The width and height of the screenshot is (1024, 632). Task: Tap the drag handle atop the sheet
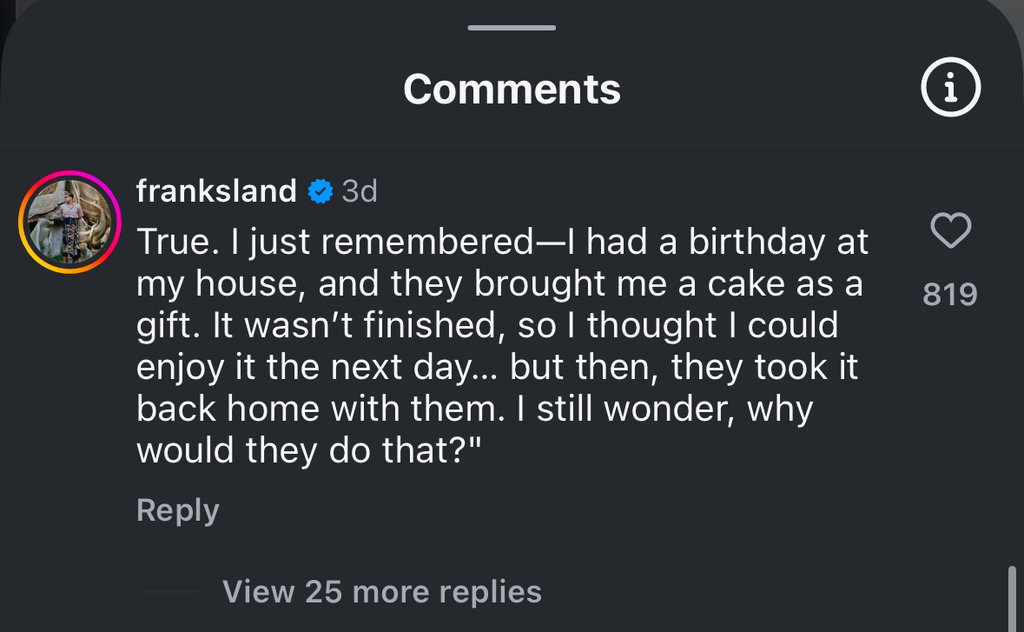[511, 27]
